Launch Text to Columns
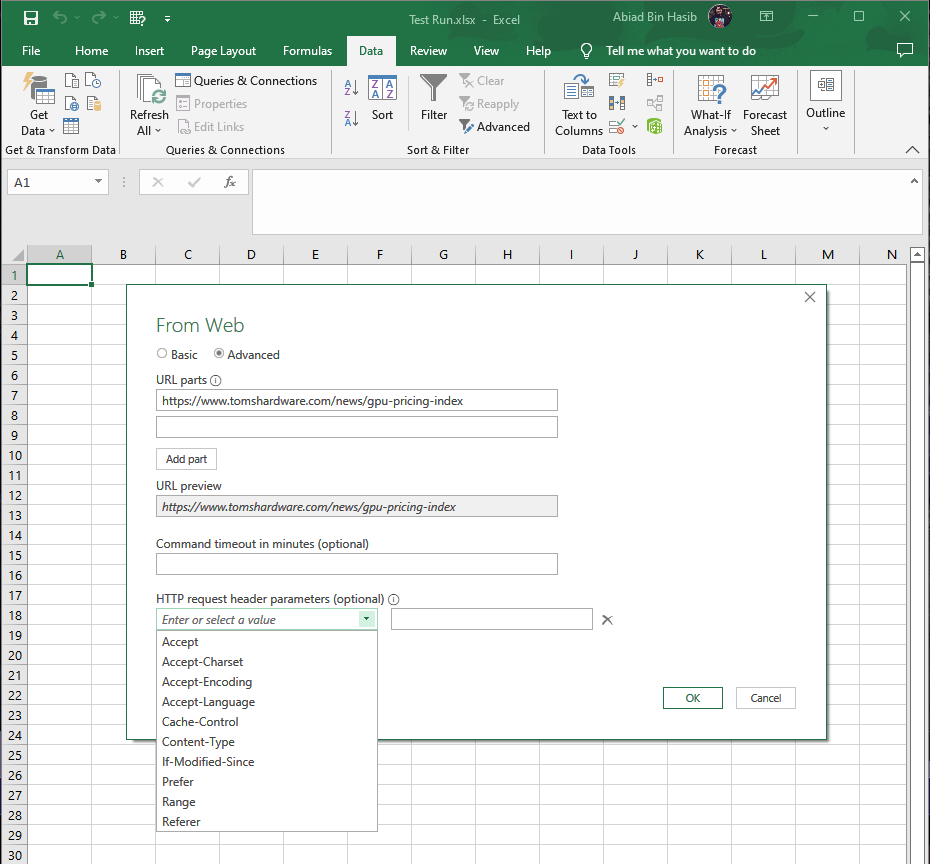This screenshot has width=930, height=864. (579, 106)
